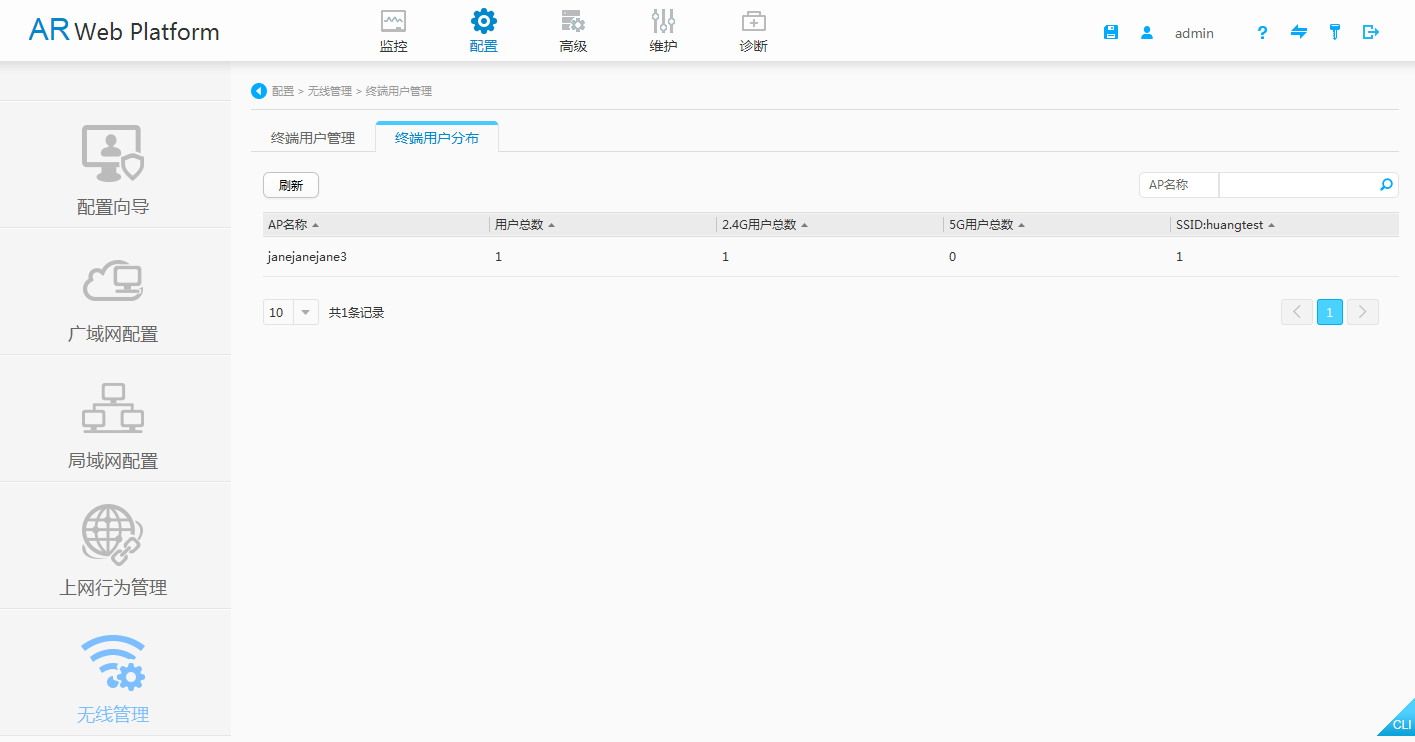
Task: Click the save configuration icon in header
Action: coord(1110,32)
